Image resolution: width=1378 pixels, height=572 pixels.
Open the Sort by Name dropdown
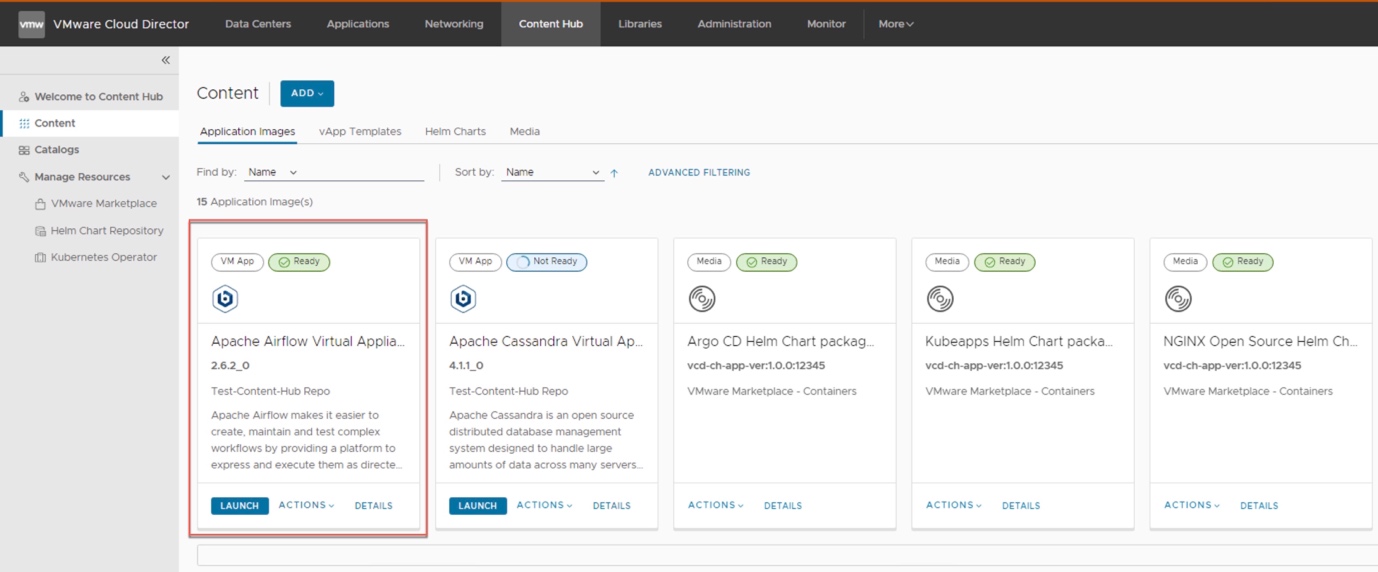pos(551,172)
